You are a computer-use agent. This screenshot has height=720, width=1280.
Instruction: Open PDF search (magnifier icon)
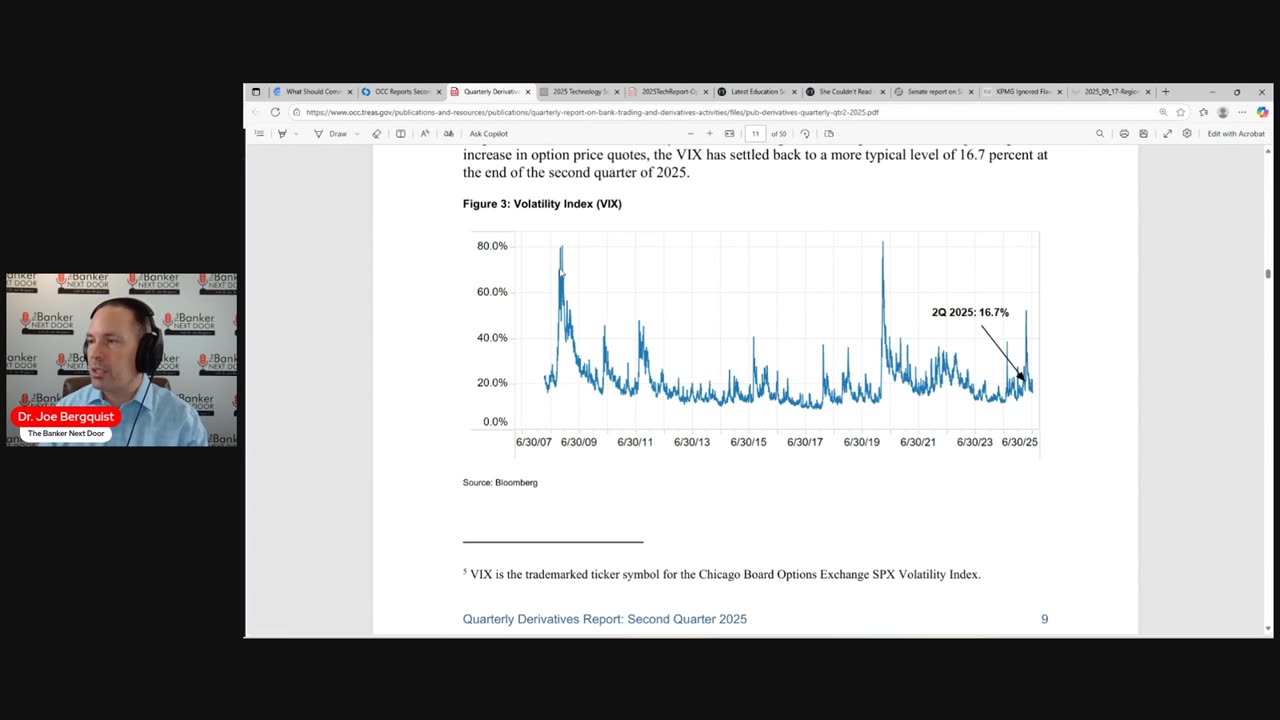[1100, 133]
